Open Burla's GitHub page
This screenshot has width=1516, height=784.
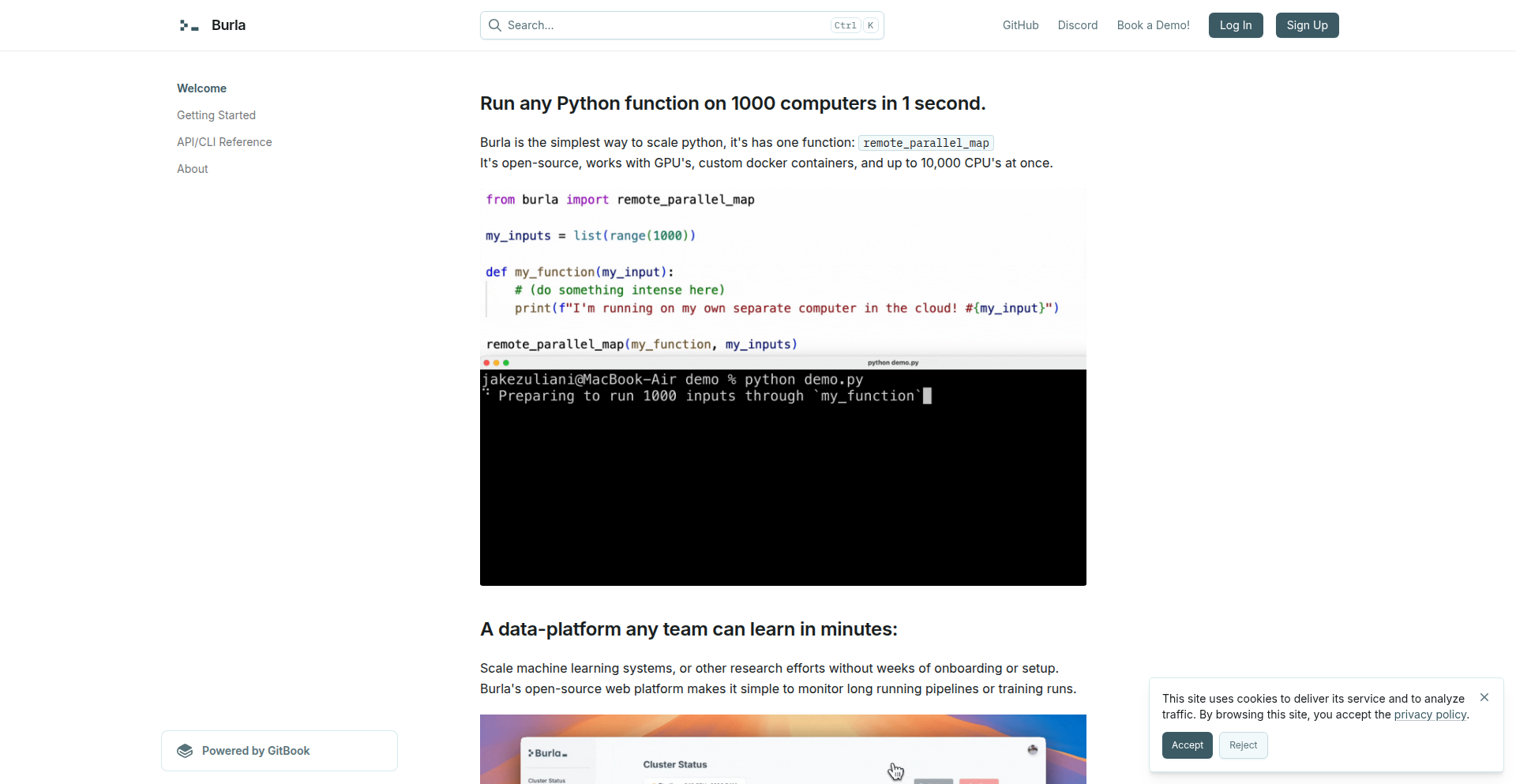point(1019,25)
